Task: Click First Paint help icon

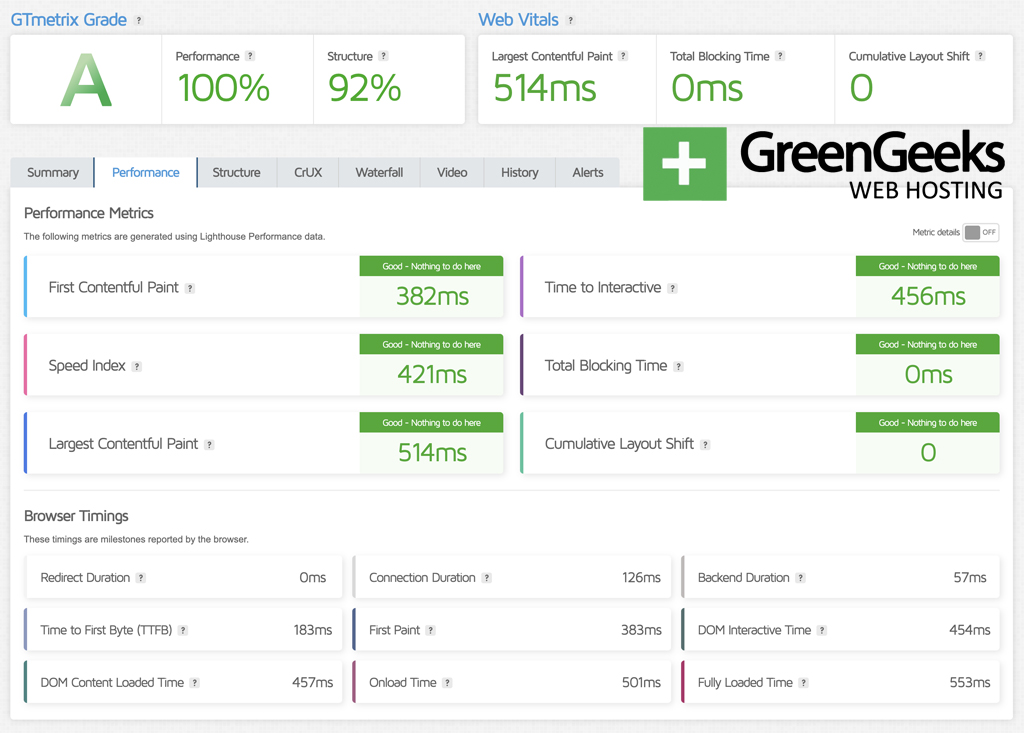Action: click(x=430, y=630)
